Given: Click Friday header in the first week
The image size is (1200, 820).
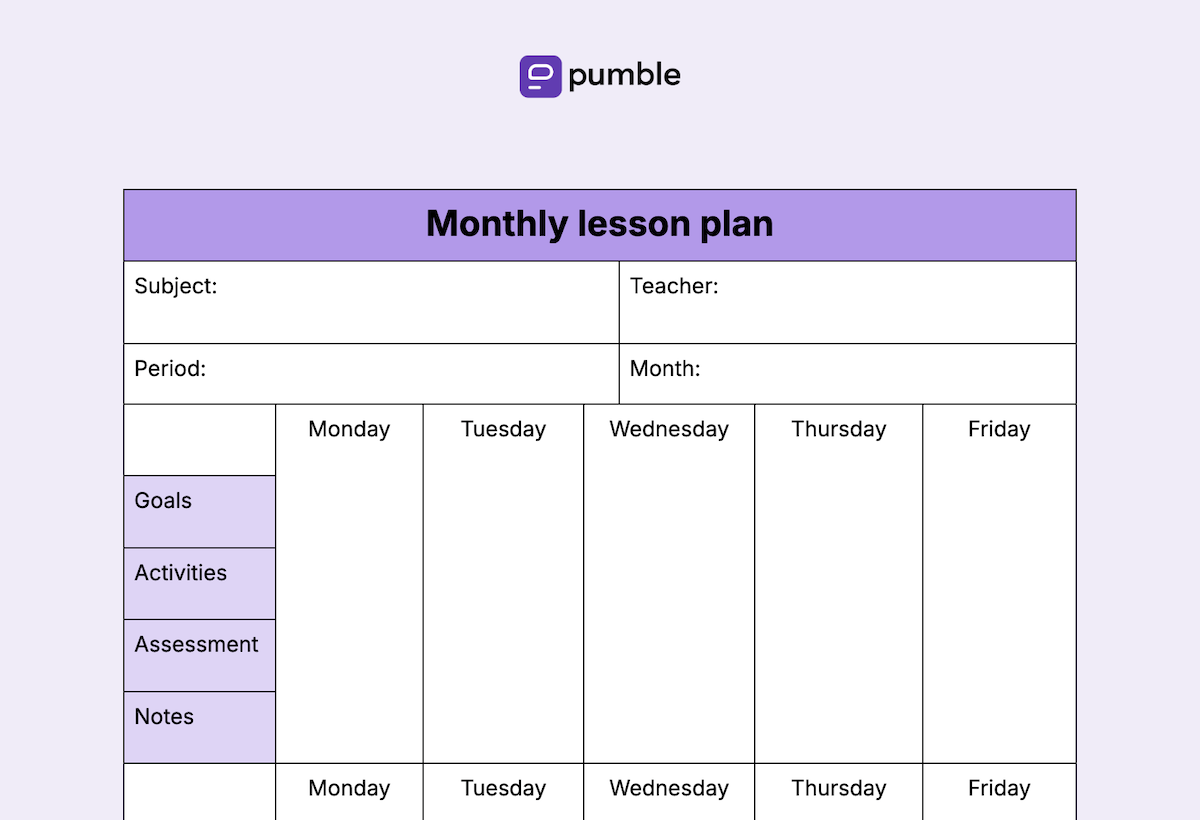Looking at the screenshot, I should point(999,429).
